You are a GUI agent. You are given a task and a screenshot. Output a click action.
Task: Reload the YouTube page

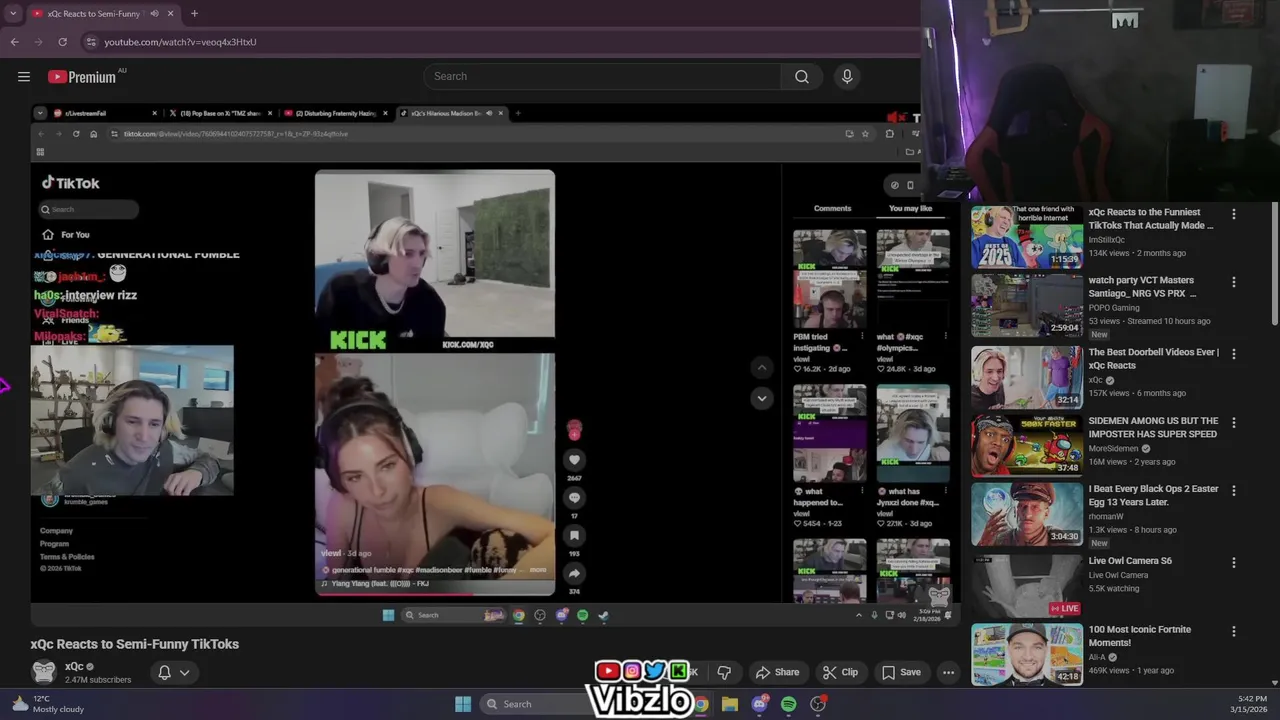pyautogui.click(x=62, y=42)
